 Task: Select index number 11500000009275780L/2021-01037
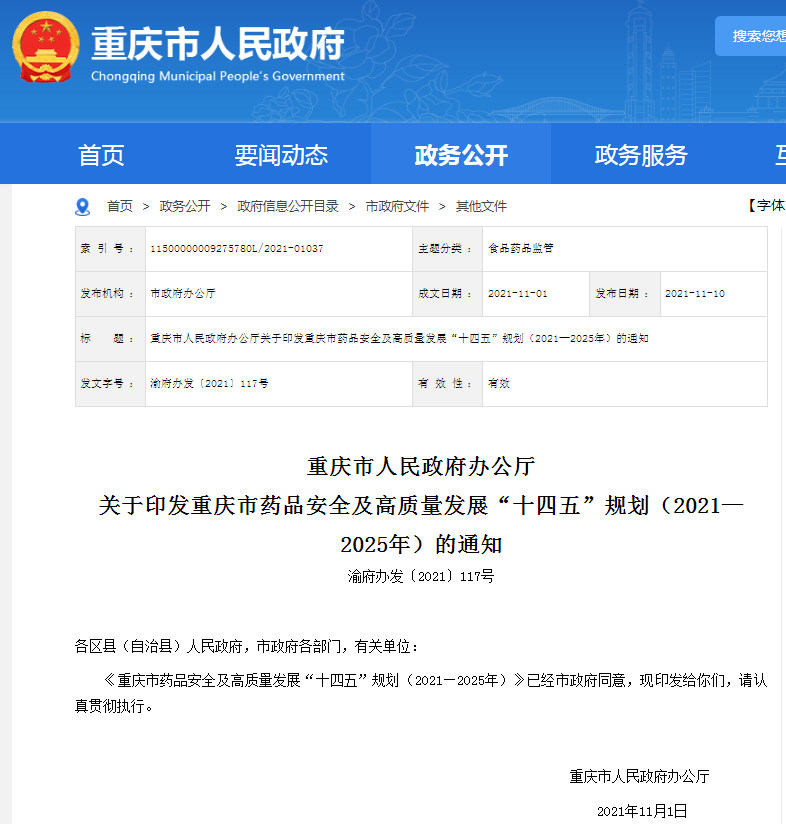(x=237, y=249)
